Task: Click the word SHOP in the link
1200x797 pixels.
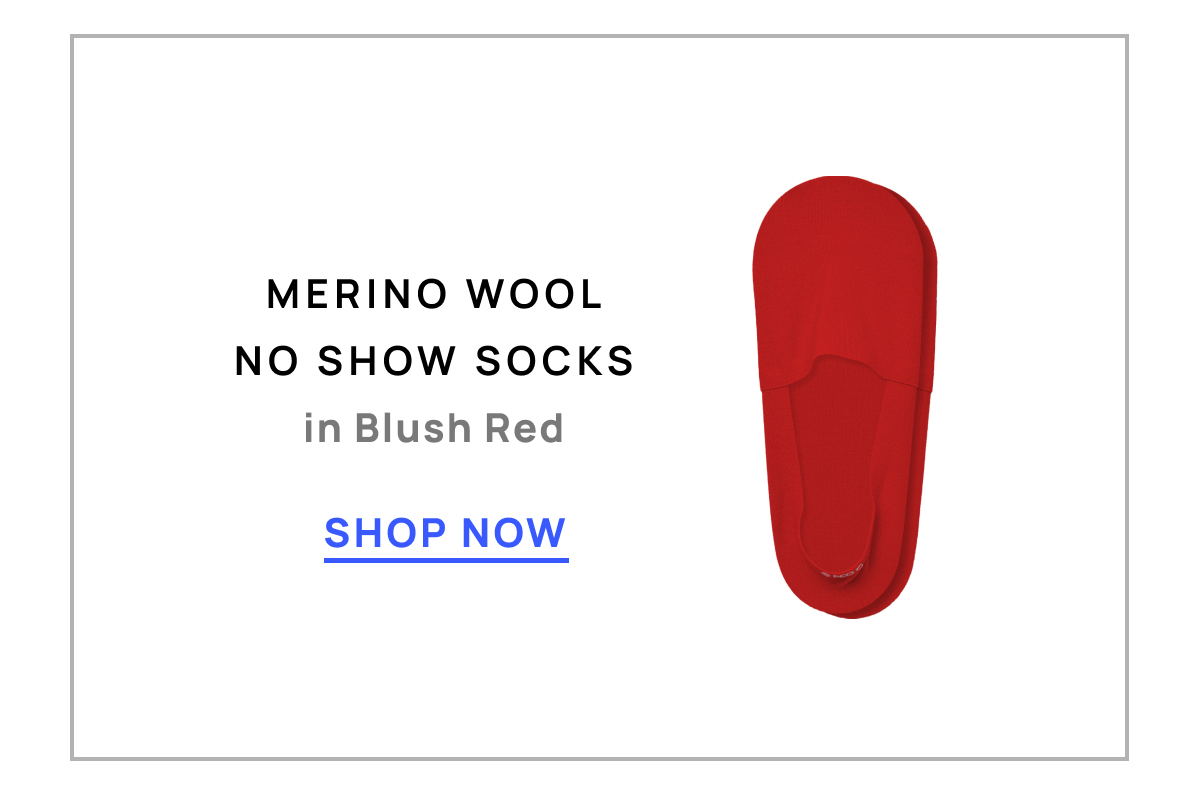Action: [x=383, y=533]
